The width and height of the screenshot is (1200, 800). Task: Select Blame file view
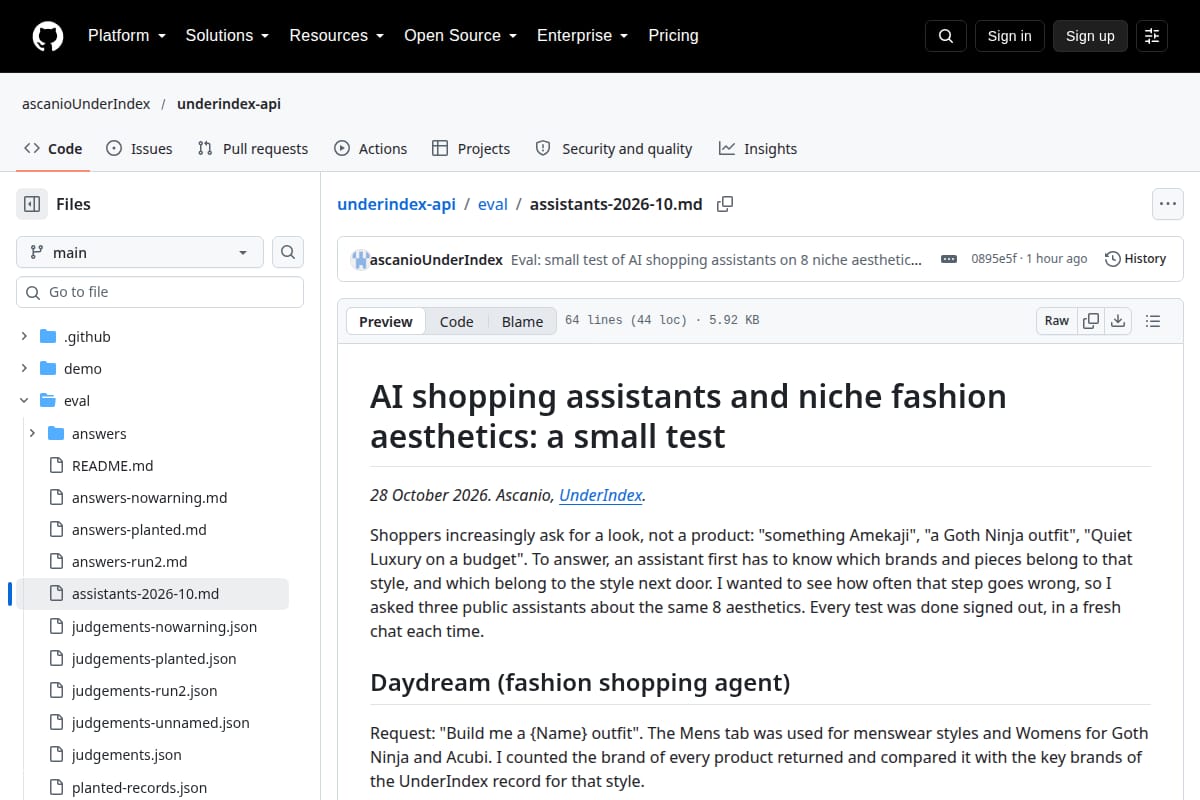click(x=522, y=321)
